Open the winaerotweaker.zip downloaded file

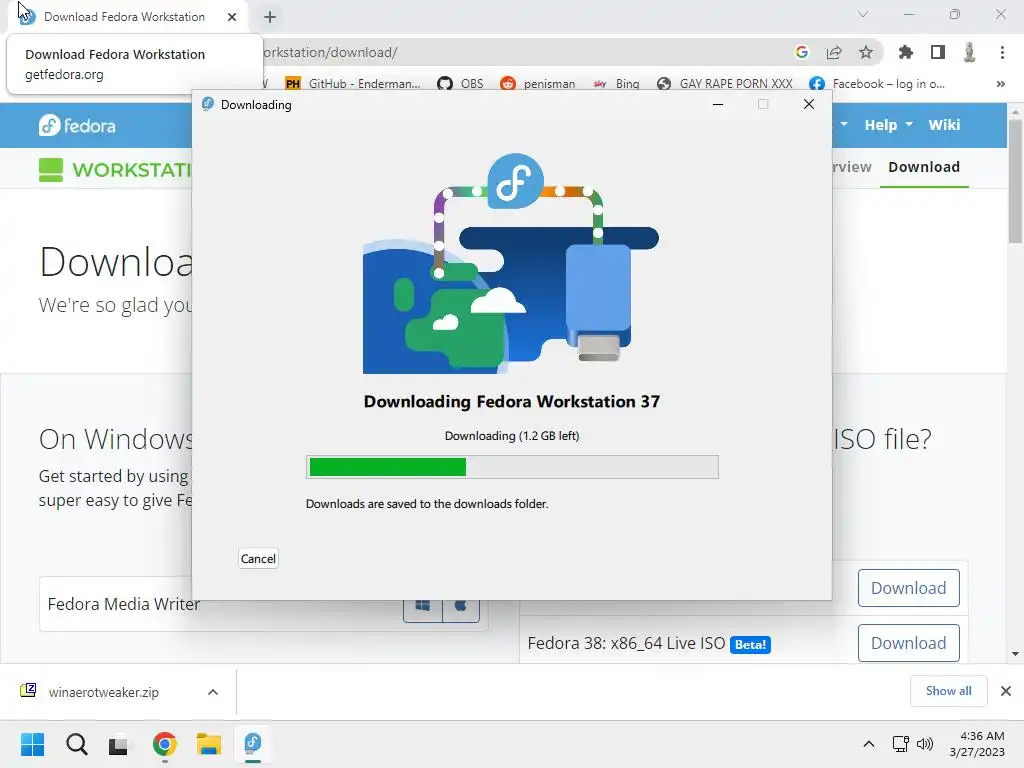click(103, 692)
